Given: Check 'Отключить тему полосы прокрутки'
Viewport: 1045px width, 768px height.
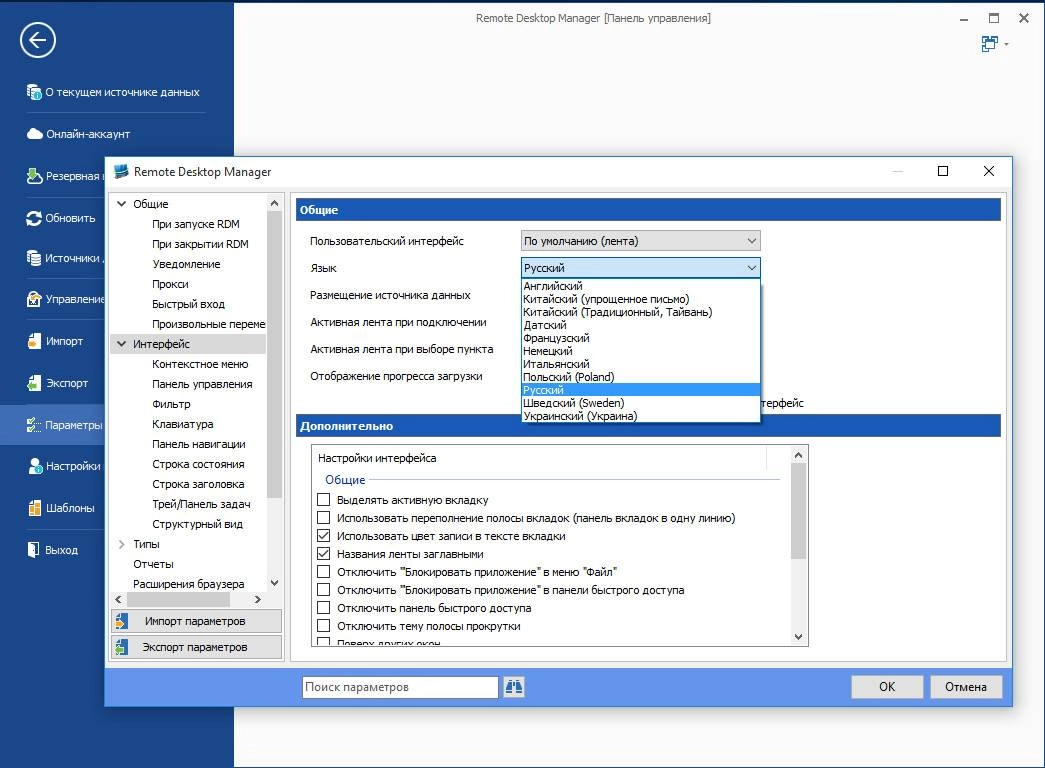Looking at the screenshot, I should point(323,625).
